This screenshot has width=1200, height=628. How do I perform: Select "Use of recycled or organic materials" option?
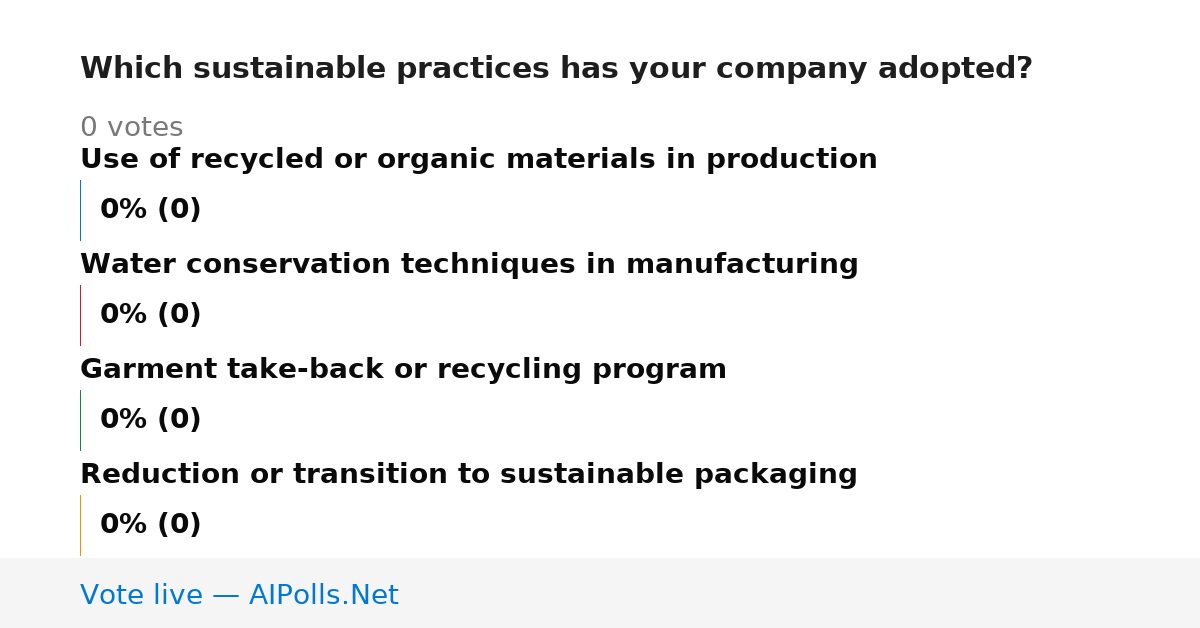[478, 160]
